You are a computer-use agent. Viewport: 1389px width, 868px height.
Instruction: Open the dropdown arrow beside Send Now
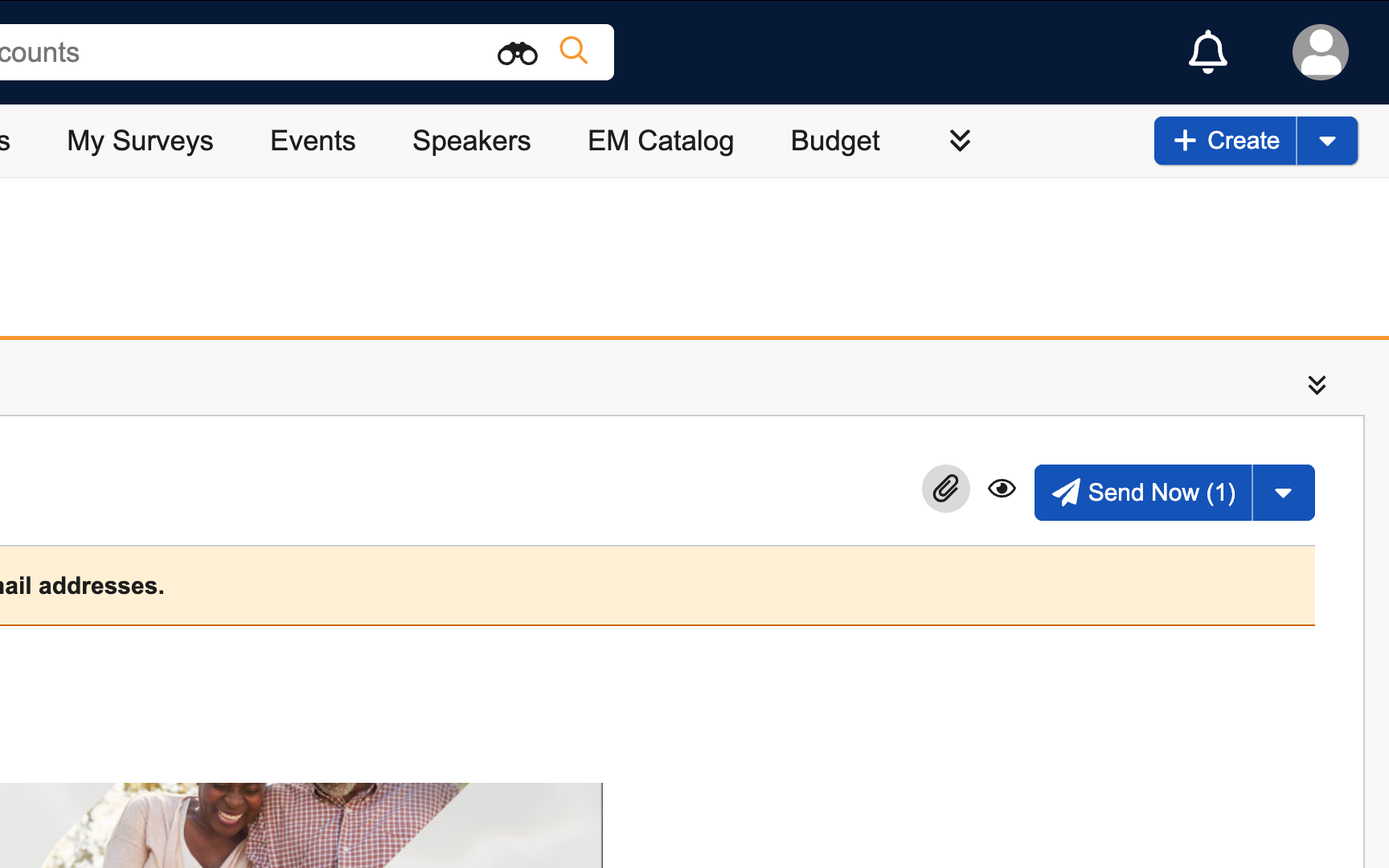(x=1283, y=493)
